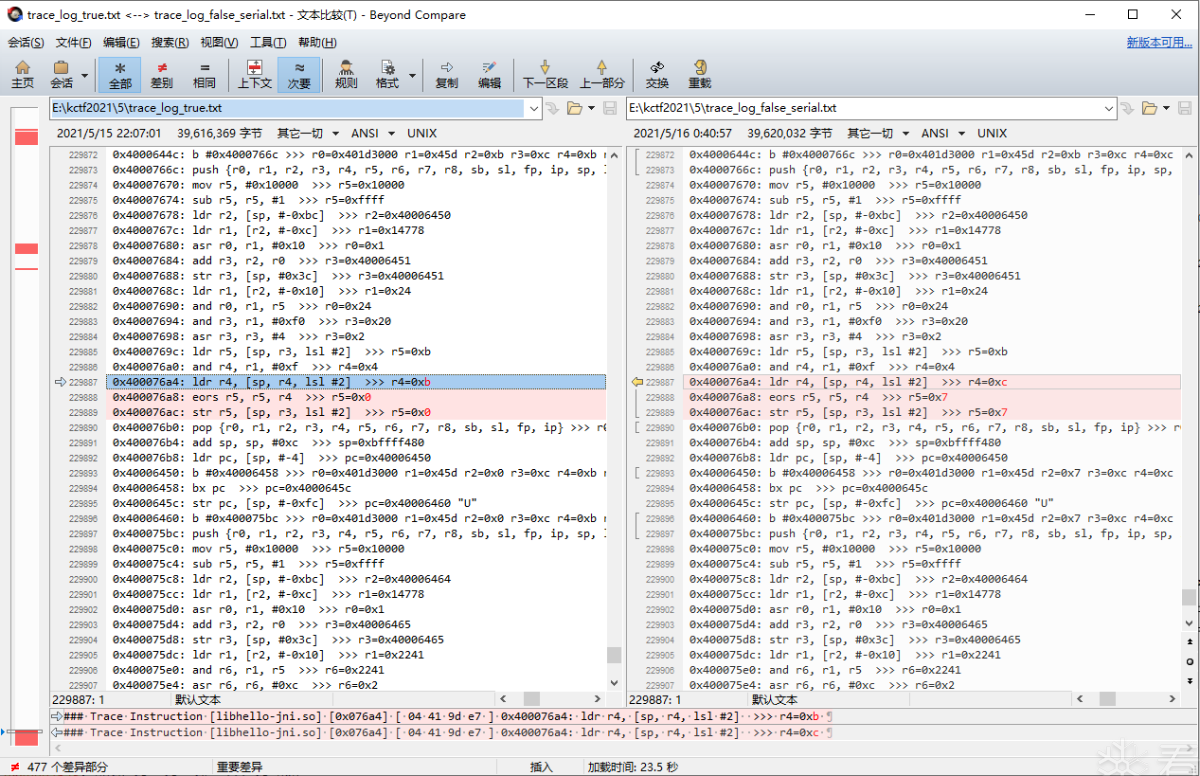Click left pane vertical scrollbar thumb
The image size is (1200, 776).
point(613,655)
